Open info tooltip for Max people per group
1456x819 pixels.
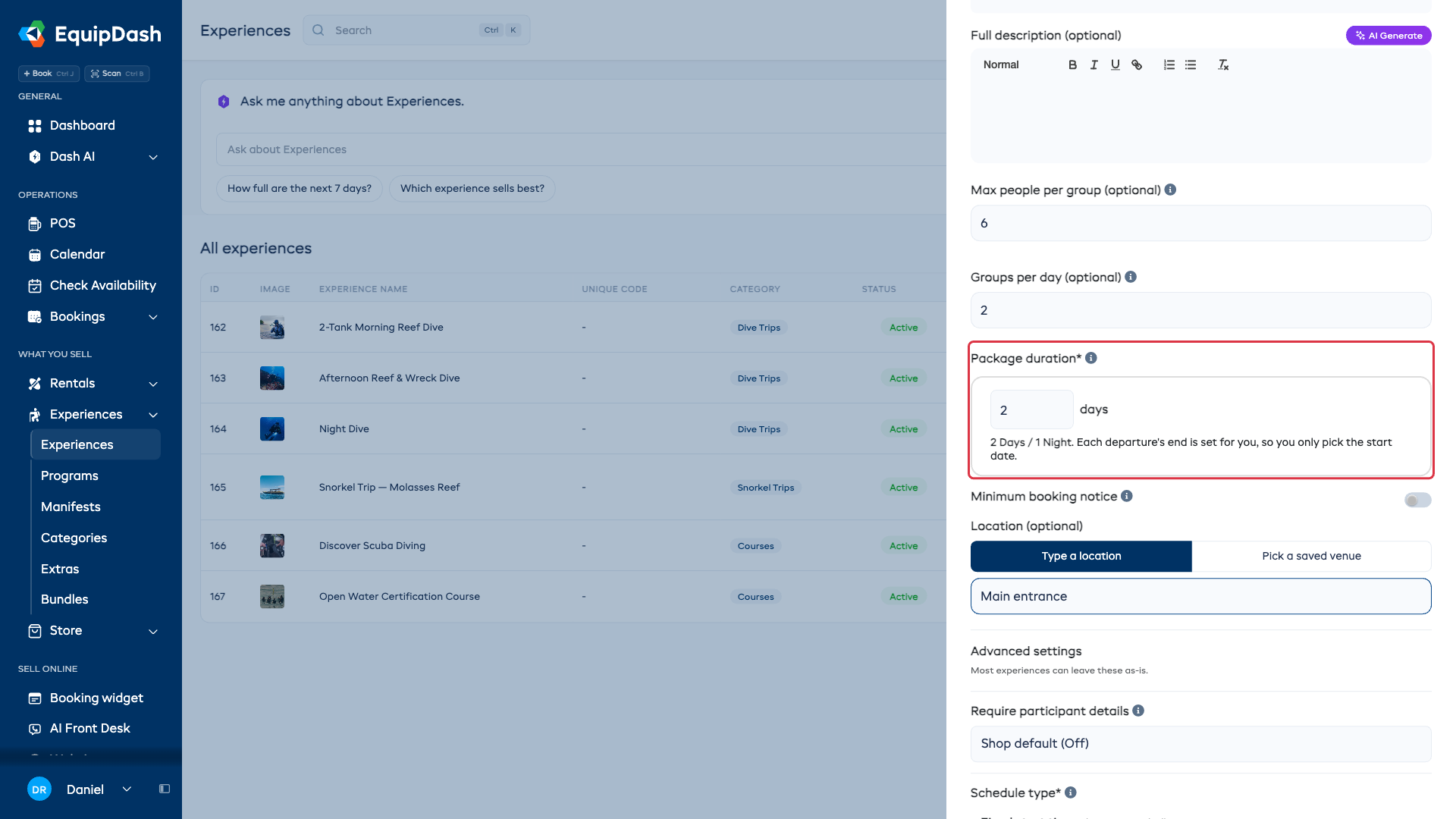click(1170, 190)
